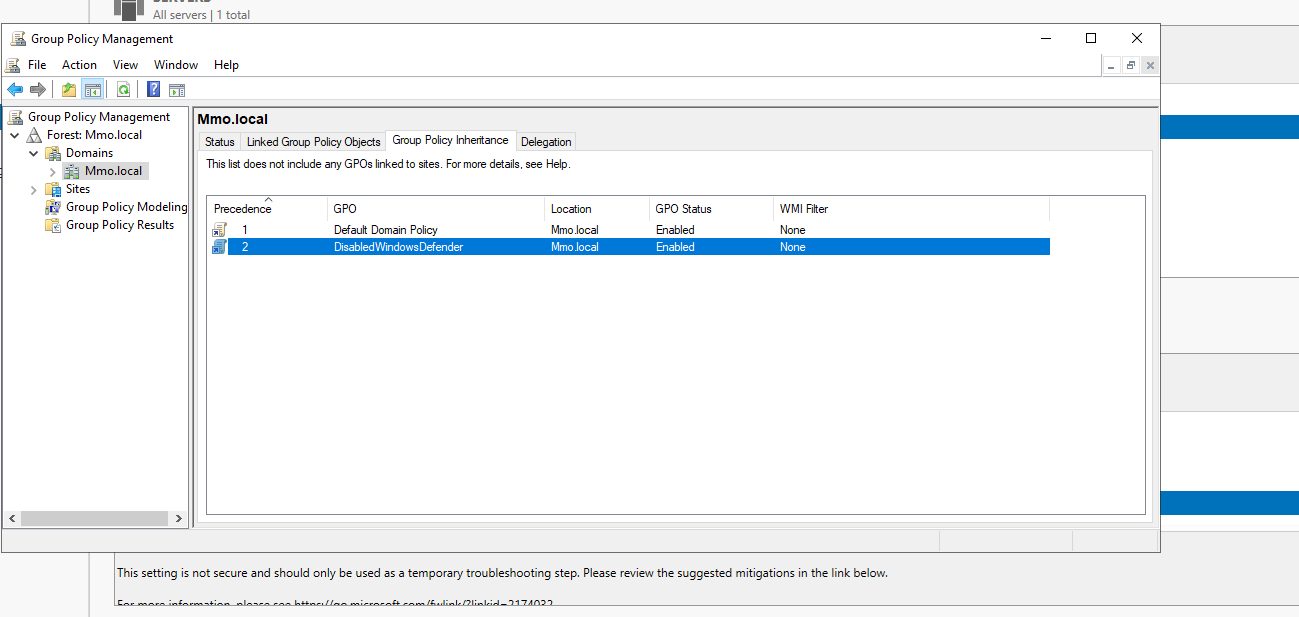
Task: Minimize the inner MMC child window
Action: (x=1112, y=65)
